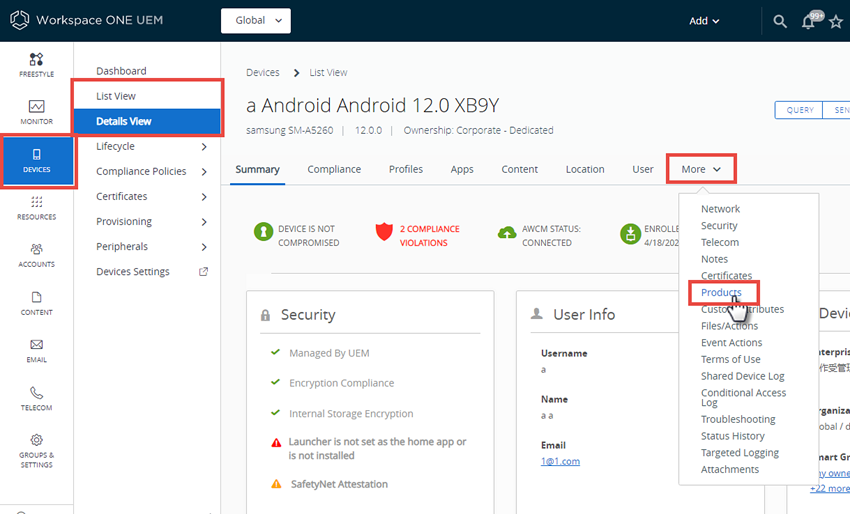Click the green Enrolled status icon
The height and width of the screenshot is (514, 850).
pos(630,234)
